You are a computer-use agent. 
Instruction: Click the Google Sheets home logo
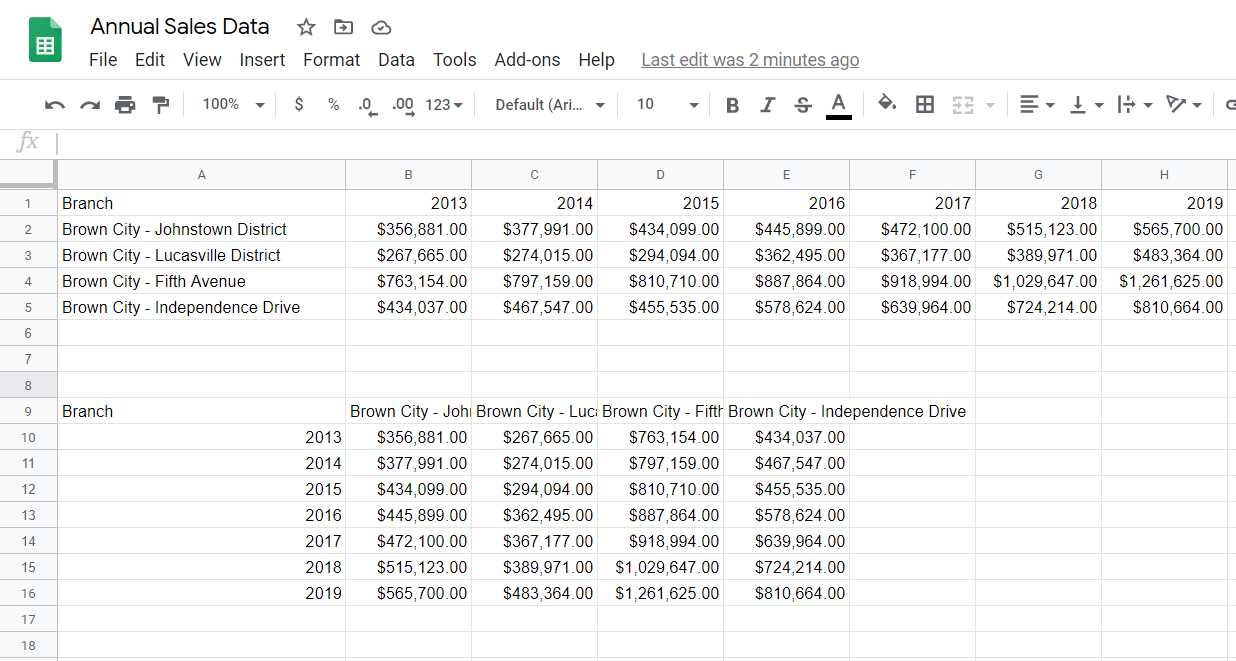tap(45, 40)
